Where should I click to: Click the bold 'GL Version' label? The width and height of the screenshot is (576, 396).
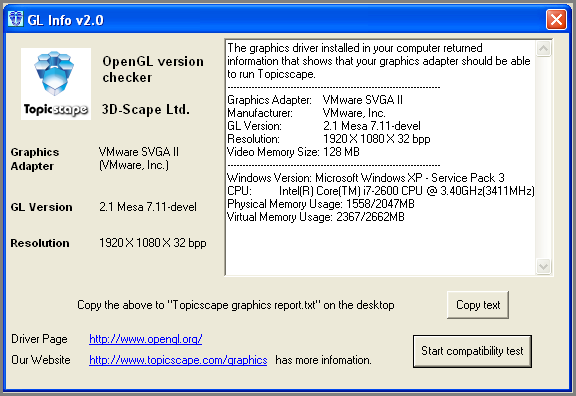tap(41, 207)
